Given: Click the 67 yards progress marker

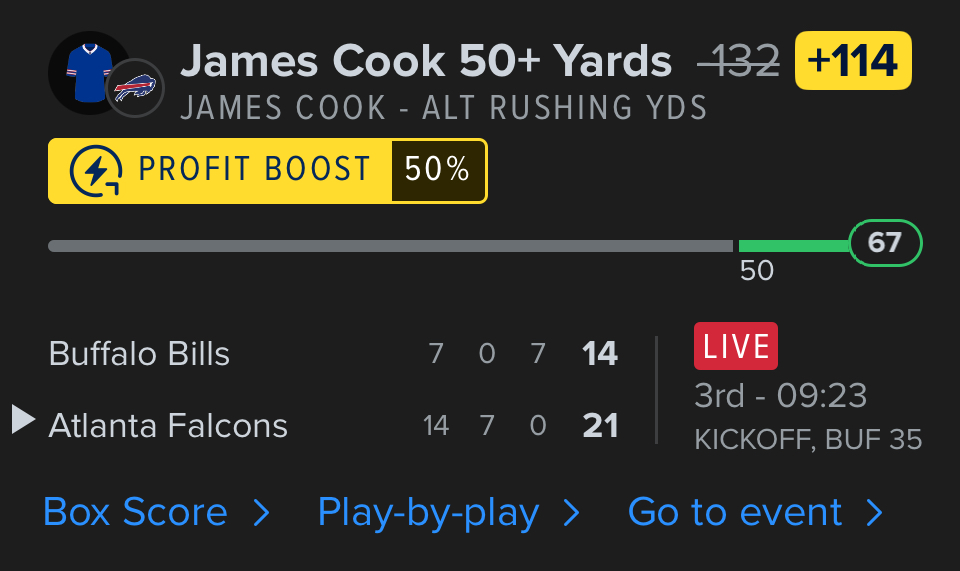Looking at the screenshot, I should [885, 244].
